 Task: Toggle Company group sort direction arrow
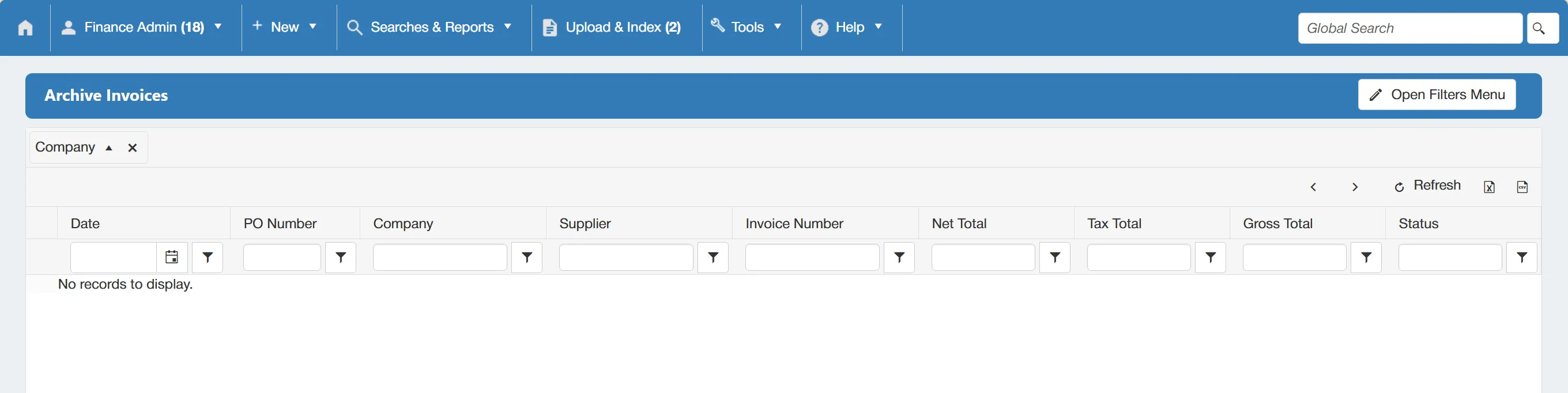tap(109, 148)
